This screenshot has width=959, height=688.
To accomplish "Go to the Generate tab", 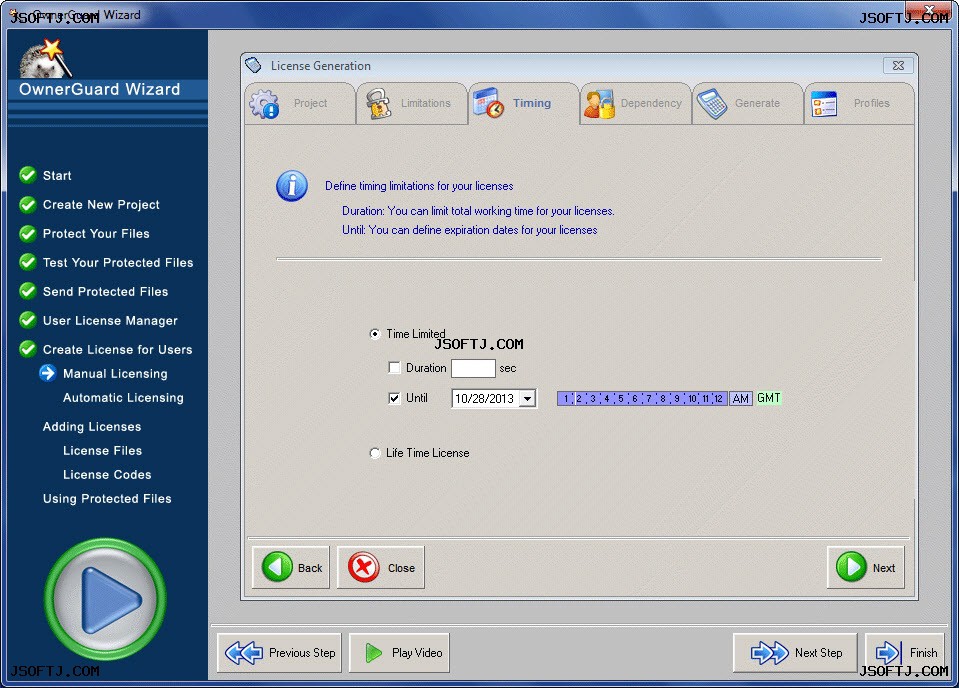I will (x=747, y=103).
